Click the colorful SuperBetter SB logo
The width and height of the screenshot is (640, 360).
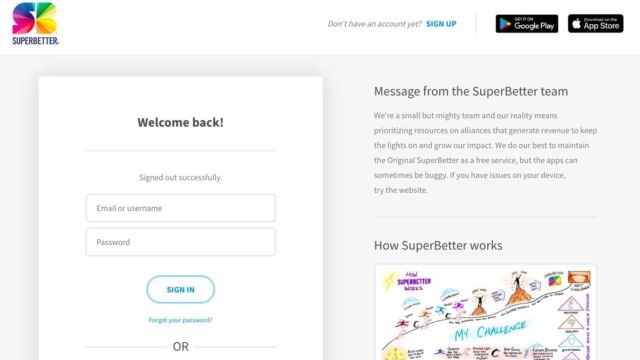tap(35, 18)
